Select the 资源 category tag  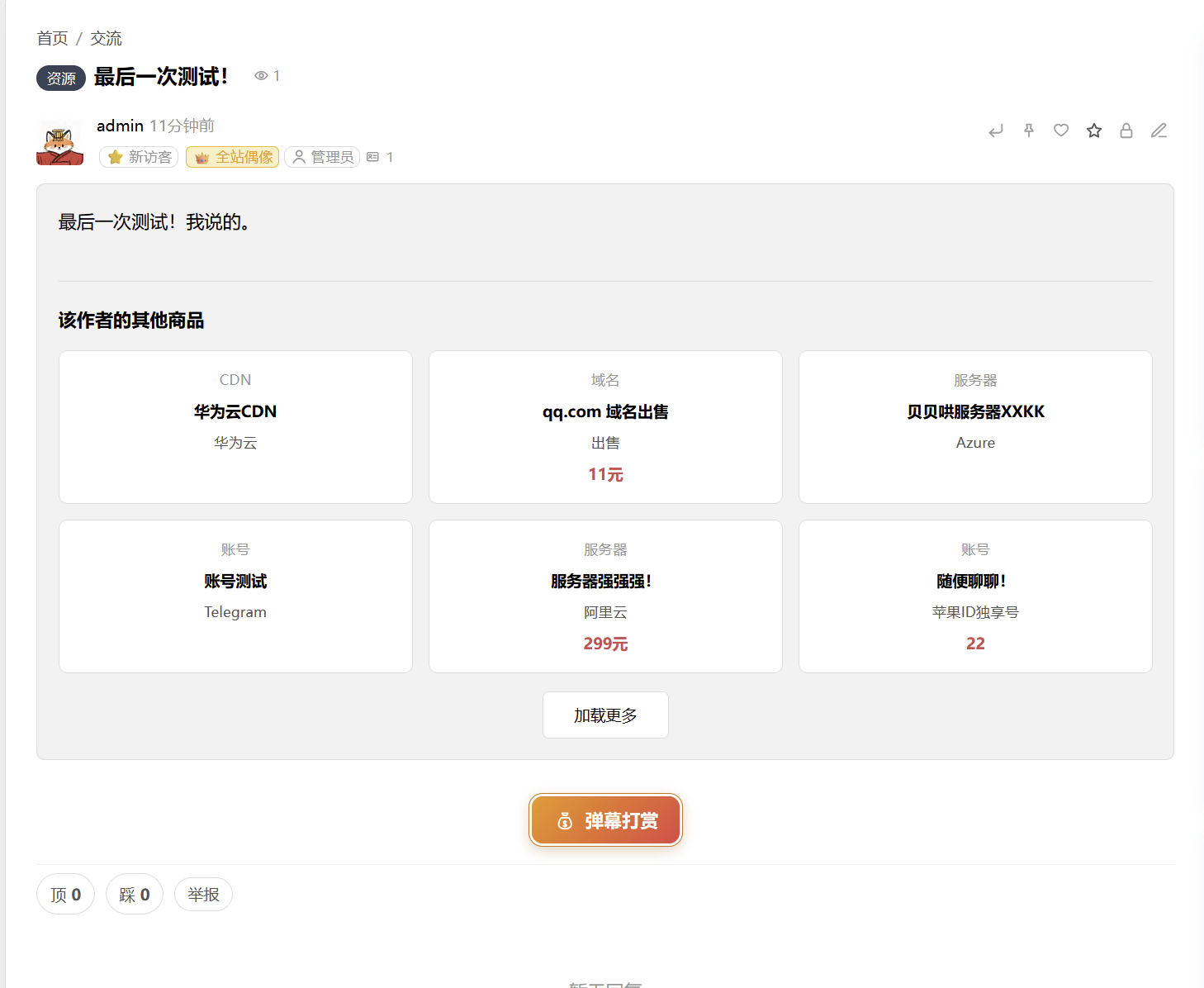pos(61,78)
